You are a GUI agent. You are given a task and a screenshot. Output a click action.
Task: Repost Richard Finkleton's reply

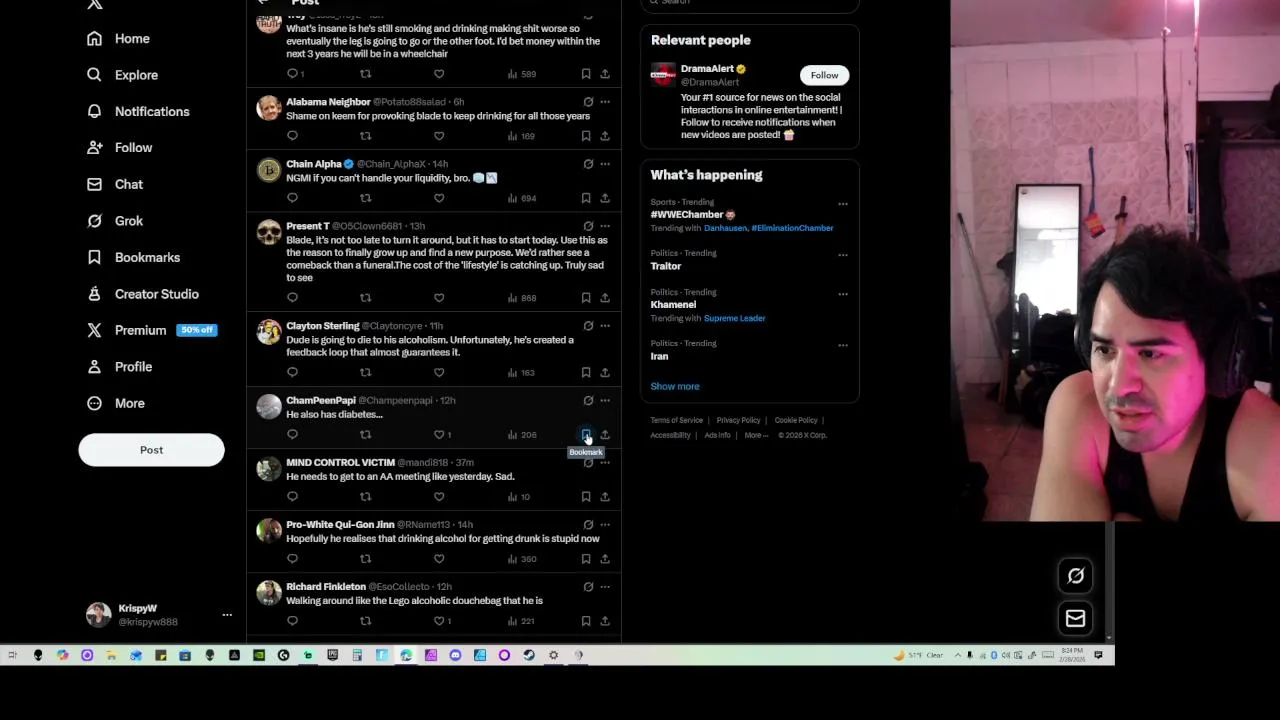coord(365,621)
